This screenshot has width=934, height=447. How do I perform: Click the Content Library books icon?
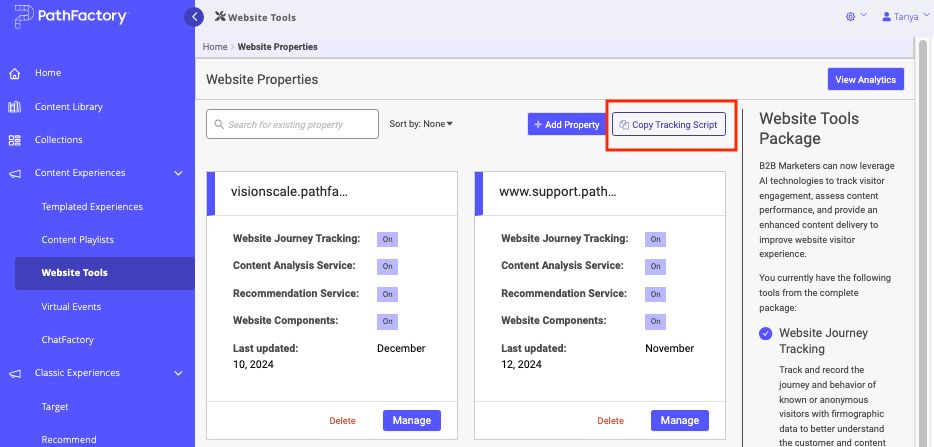[15, 107]
